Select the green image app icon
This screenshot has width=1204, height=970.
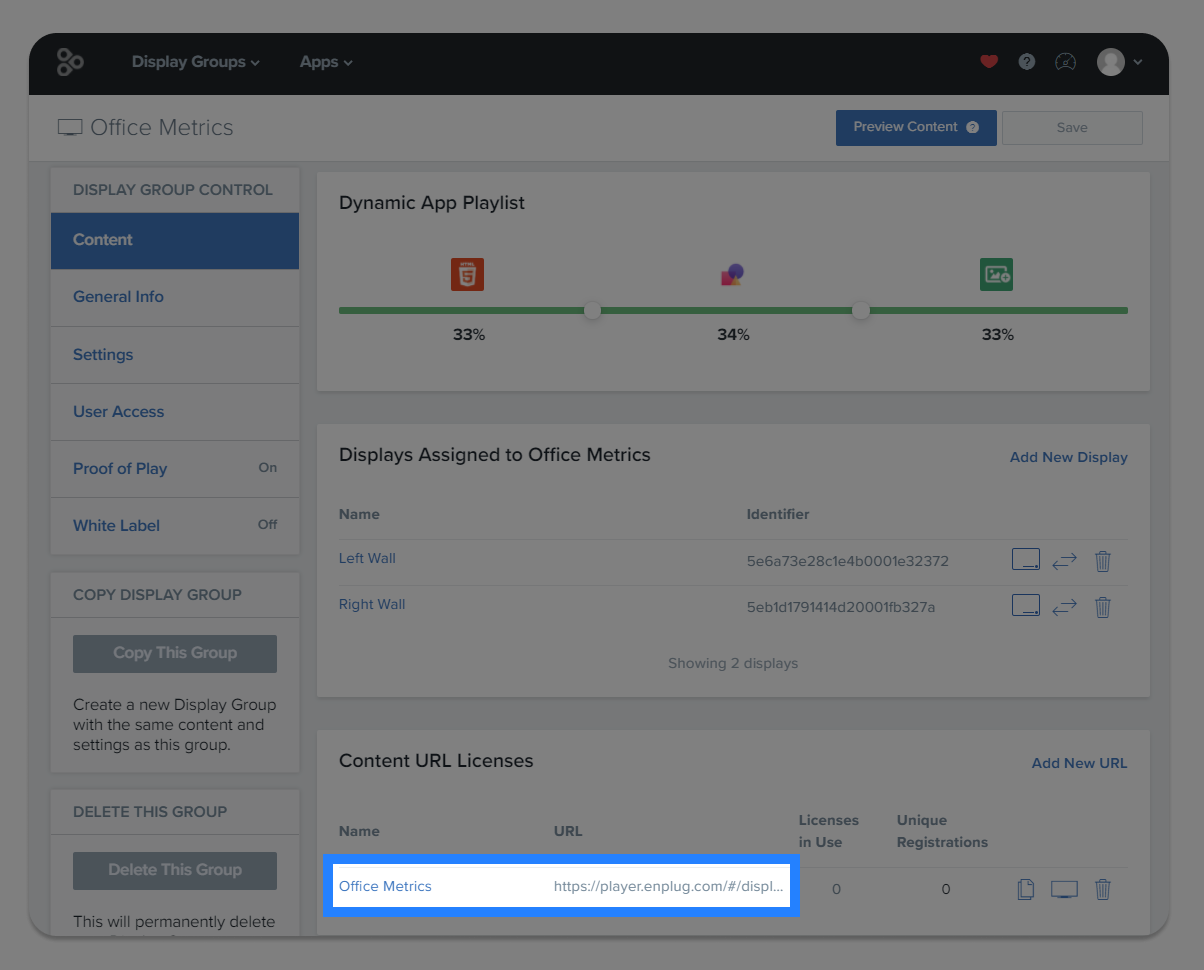[x=996, y=274]
